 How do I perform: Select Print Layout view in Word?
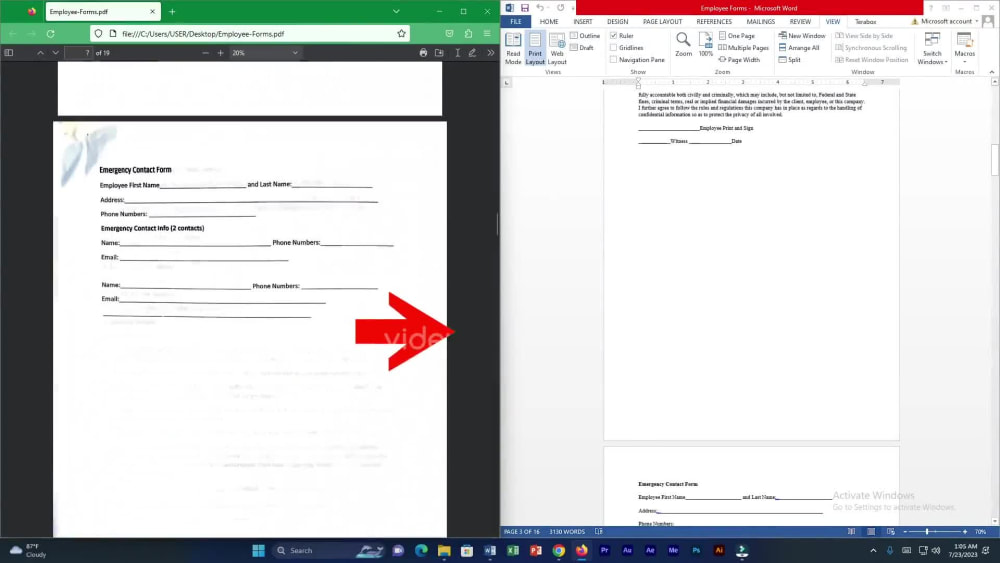535,48
